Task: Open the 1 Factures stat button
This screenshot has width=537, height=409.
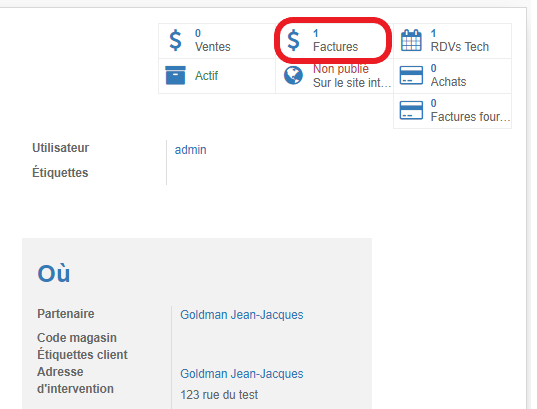Action: 335,41
